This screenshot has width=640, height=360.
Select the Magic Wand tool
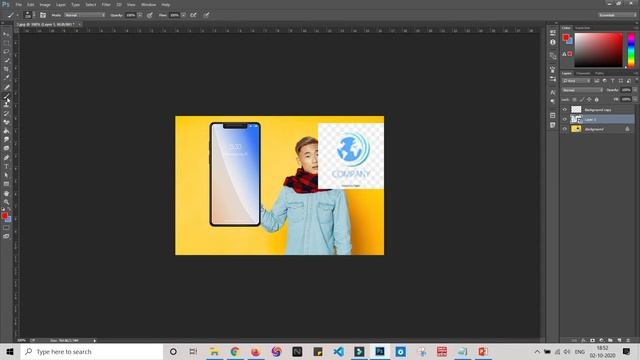point(6,60)
